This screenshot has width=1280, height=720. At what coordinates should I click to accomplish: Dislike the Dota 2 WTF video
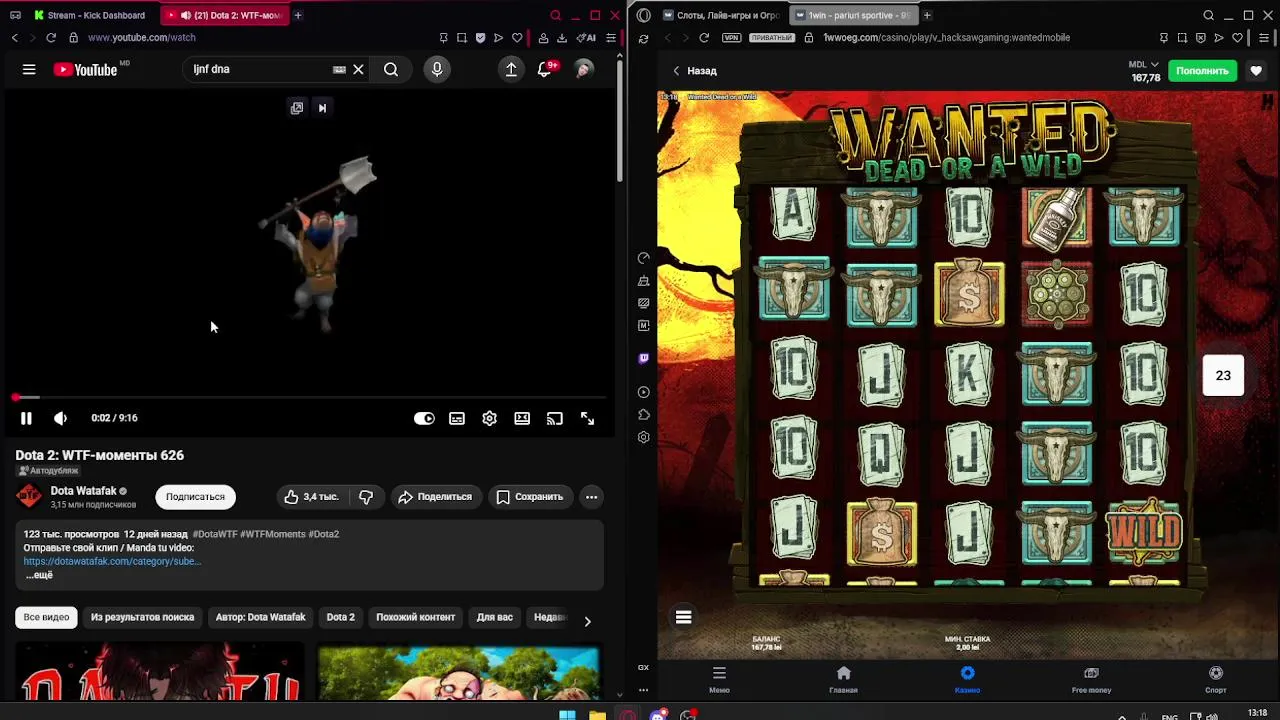pos(366,497)
